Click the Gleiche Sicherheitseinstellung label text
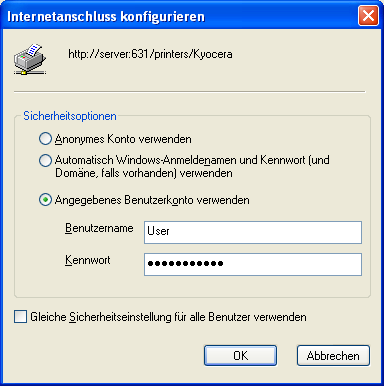This screenshot has width=384, height=386. pos(168,317)
